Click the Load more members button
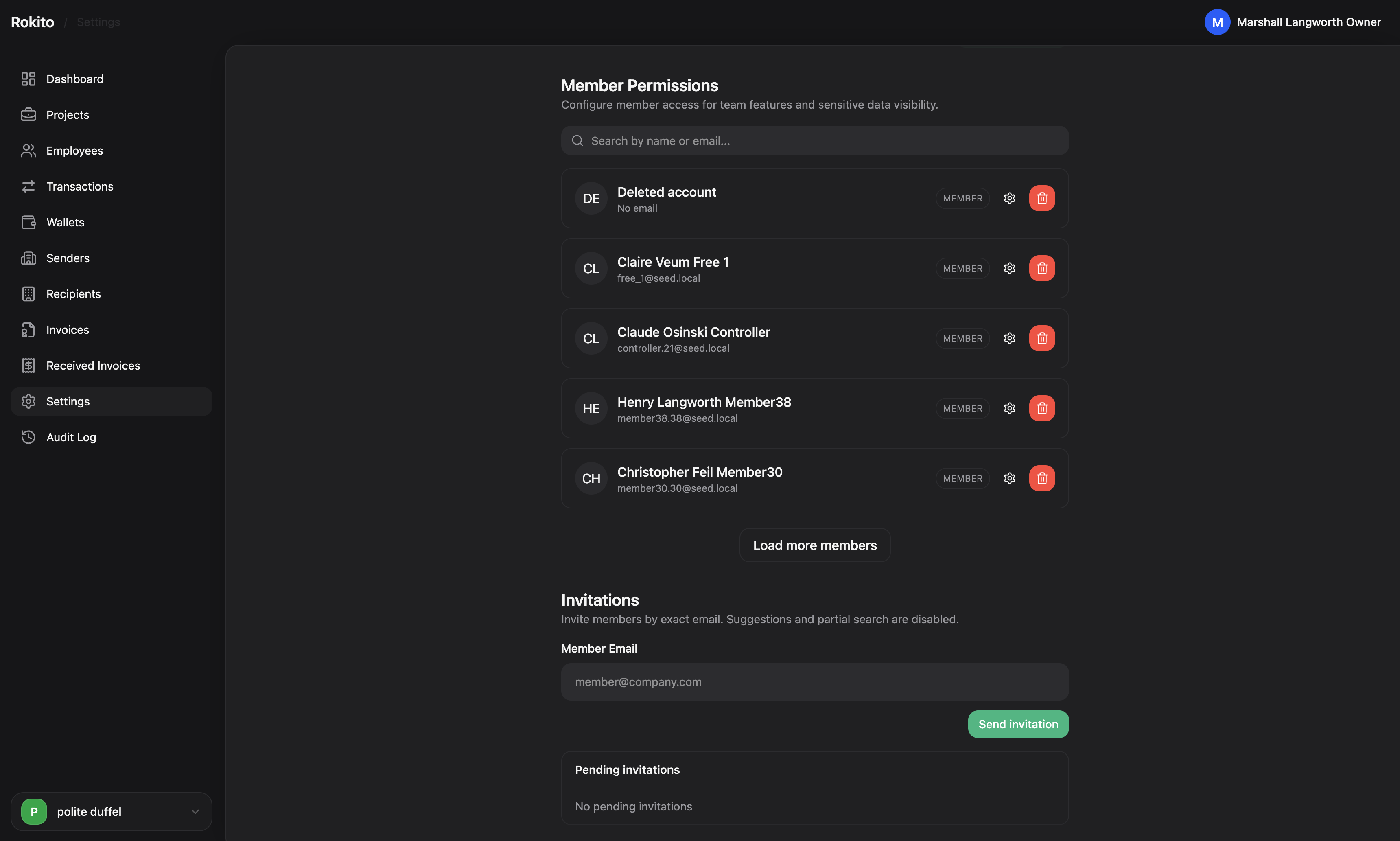The height and width of the screenshot is (841, 1400). click(814, 545)
